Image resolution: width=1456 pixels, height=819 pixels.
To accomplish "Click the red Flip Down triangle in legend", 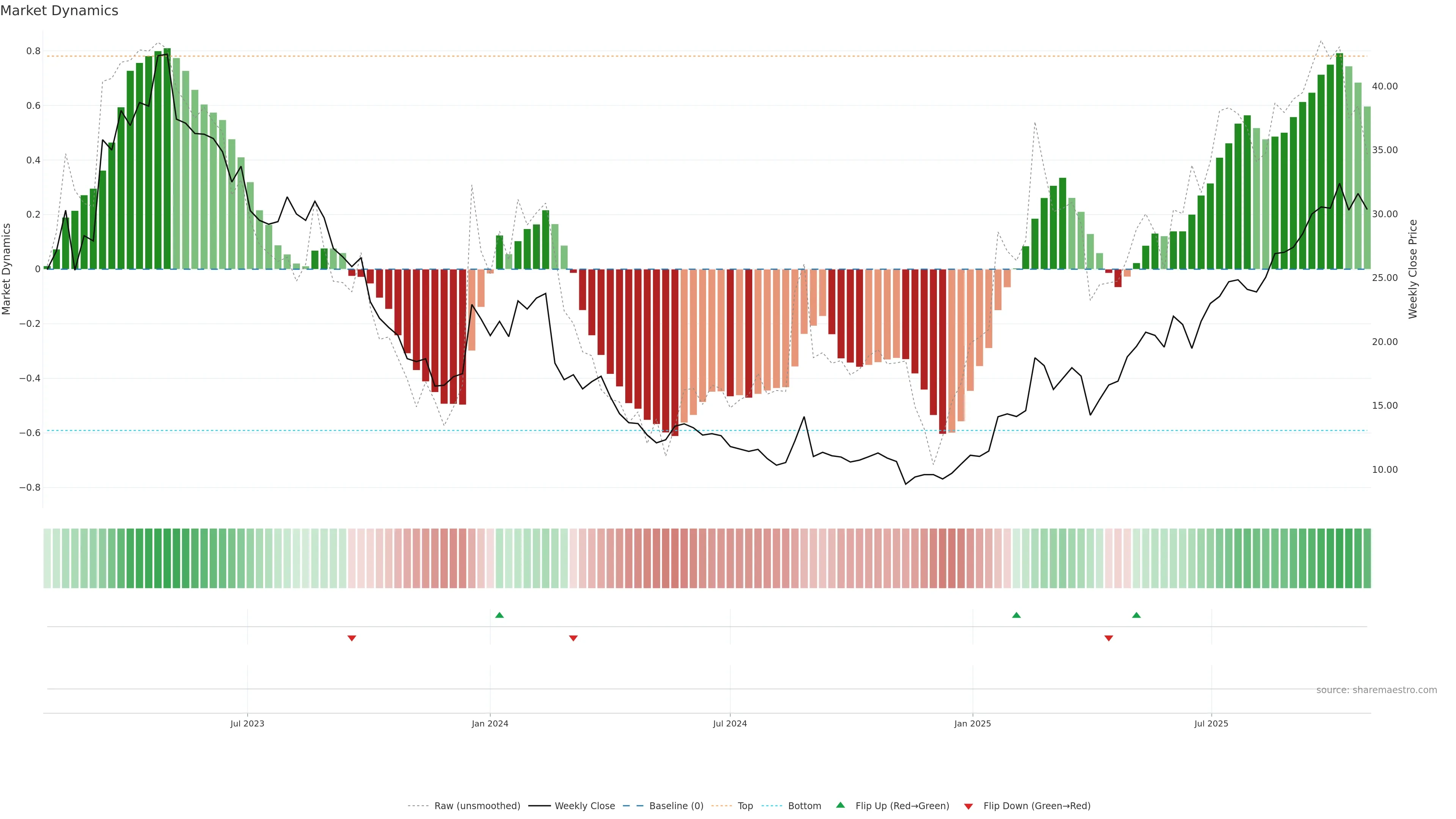I will 968,806.
